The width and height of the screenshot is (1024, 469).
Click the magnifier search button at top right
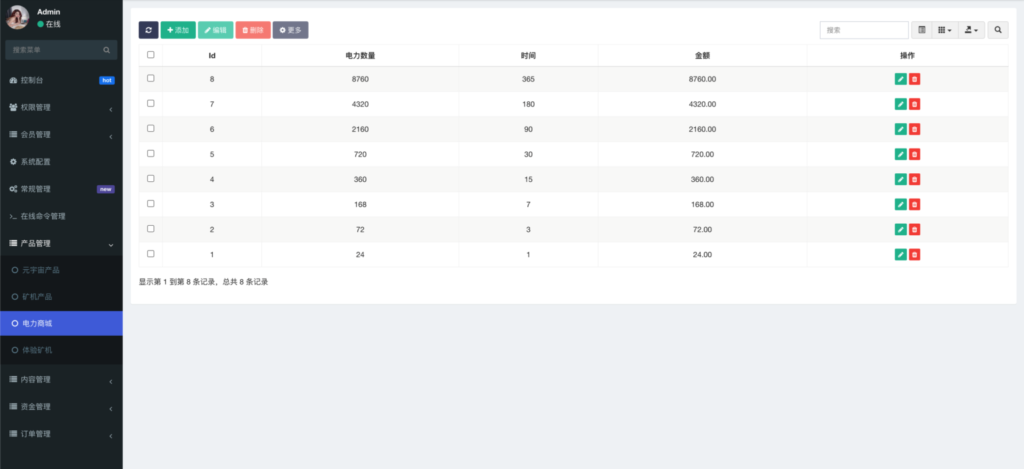pyautogui.click(x=999, y=31)
